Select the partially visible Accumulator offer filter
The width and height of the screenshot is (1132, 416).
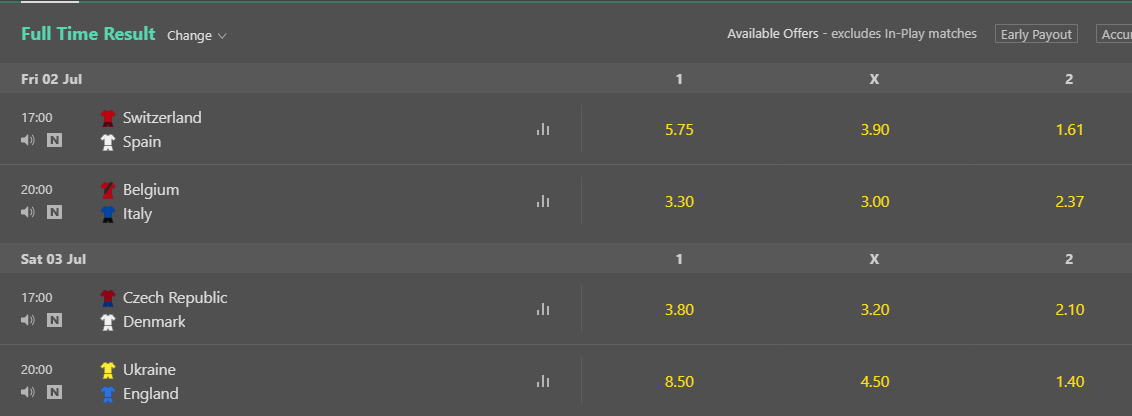coord(1114,34)
